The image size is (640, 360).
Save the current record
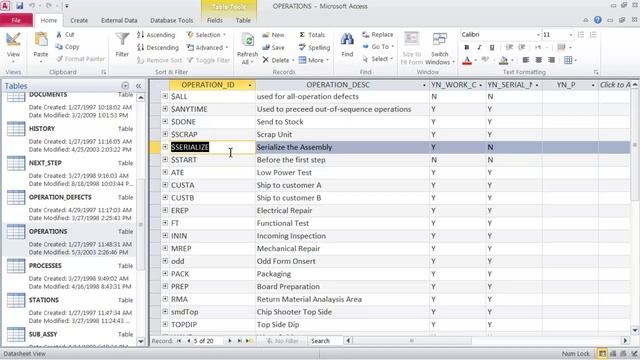(x=273, y=48)
